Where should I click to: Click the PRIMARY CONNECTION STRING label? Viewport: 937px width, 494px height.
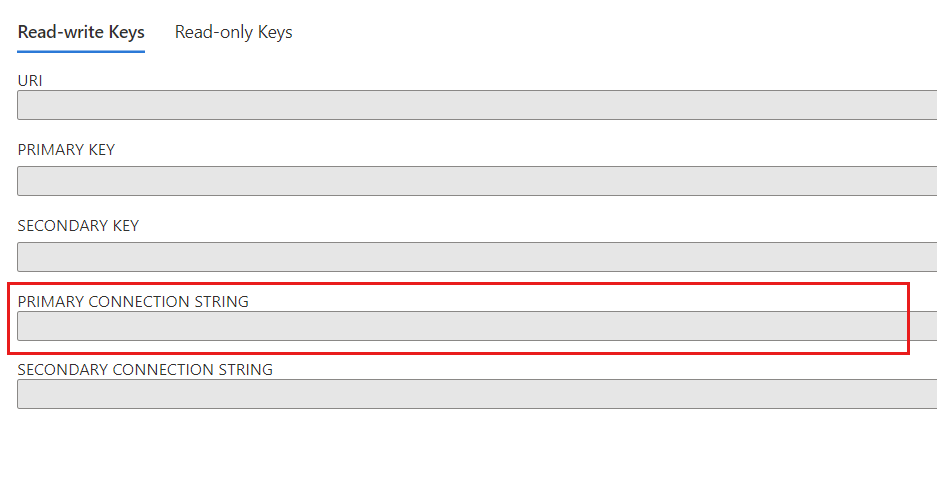coord(133,302)
